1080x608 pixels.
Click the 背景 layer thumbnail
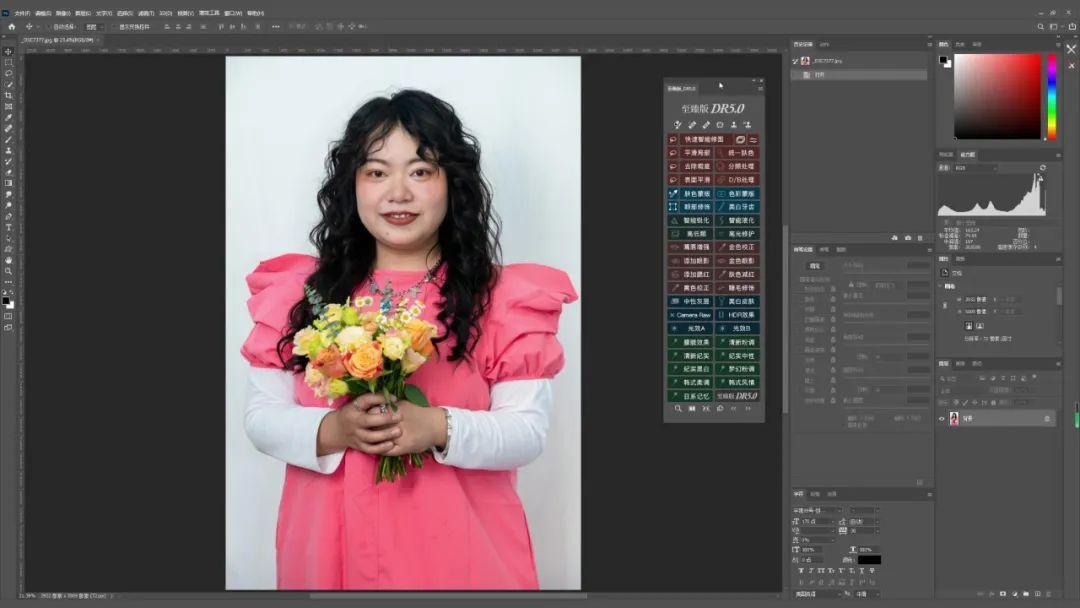click(x=953, y=418)
